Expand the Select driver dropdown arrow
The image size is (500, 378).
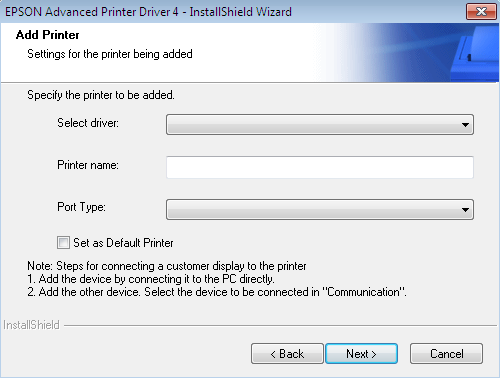click(x=465, y=125)
